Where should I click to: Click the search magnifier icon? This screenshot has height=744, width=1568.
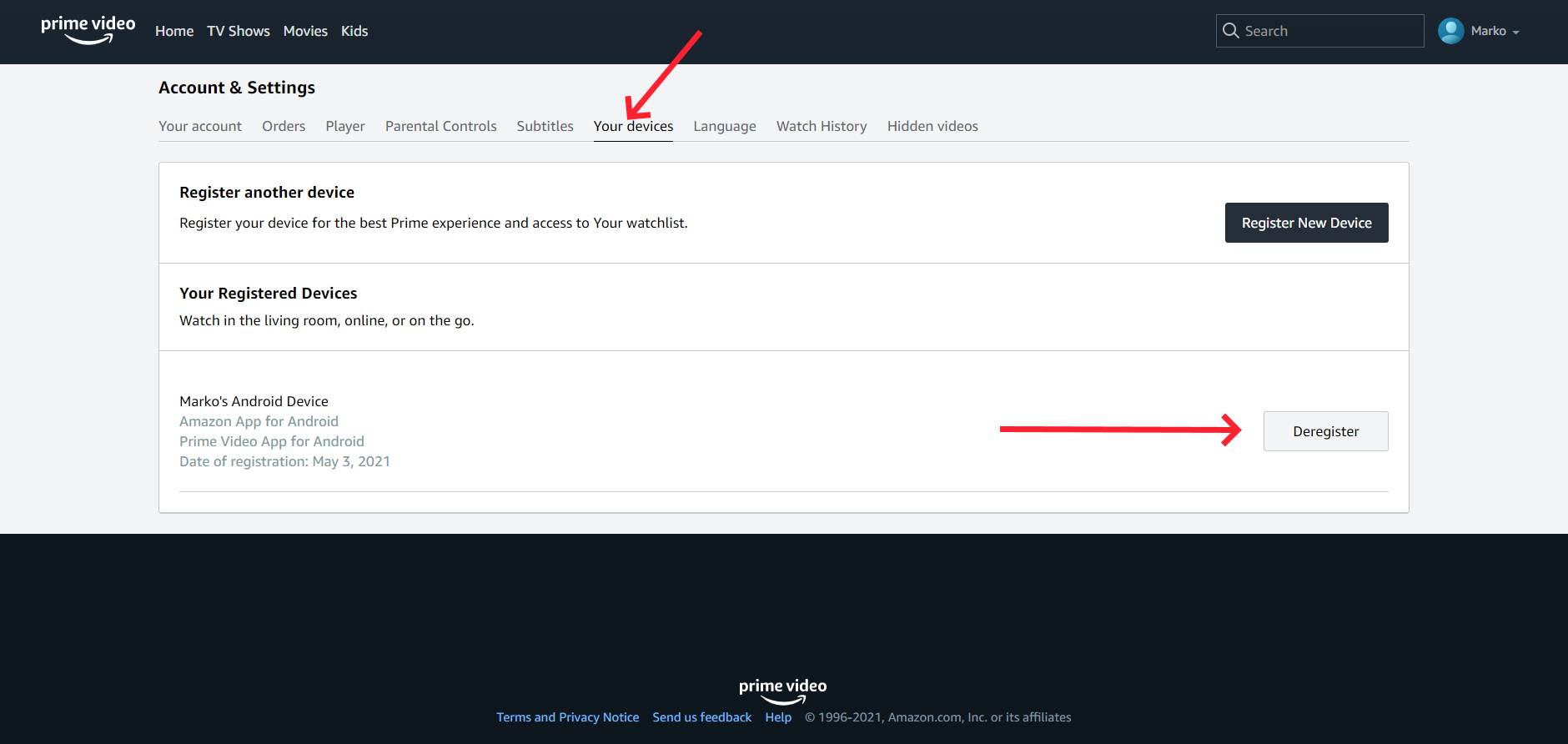click(x=1230, y=31)
